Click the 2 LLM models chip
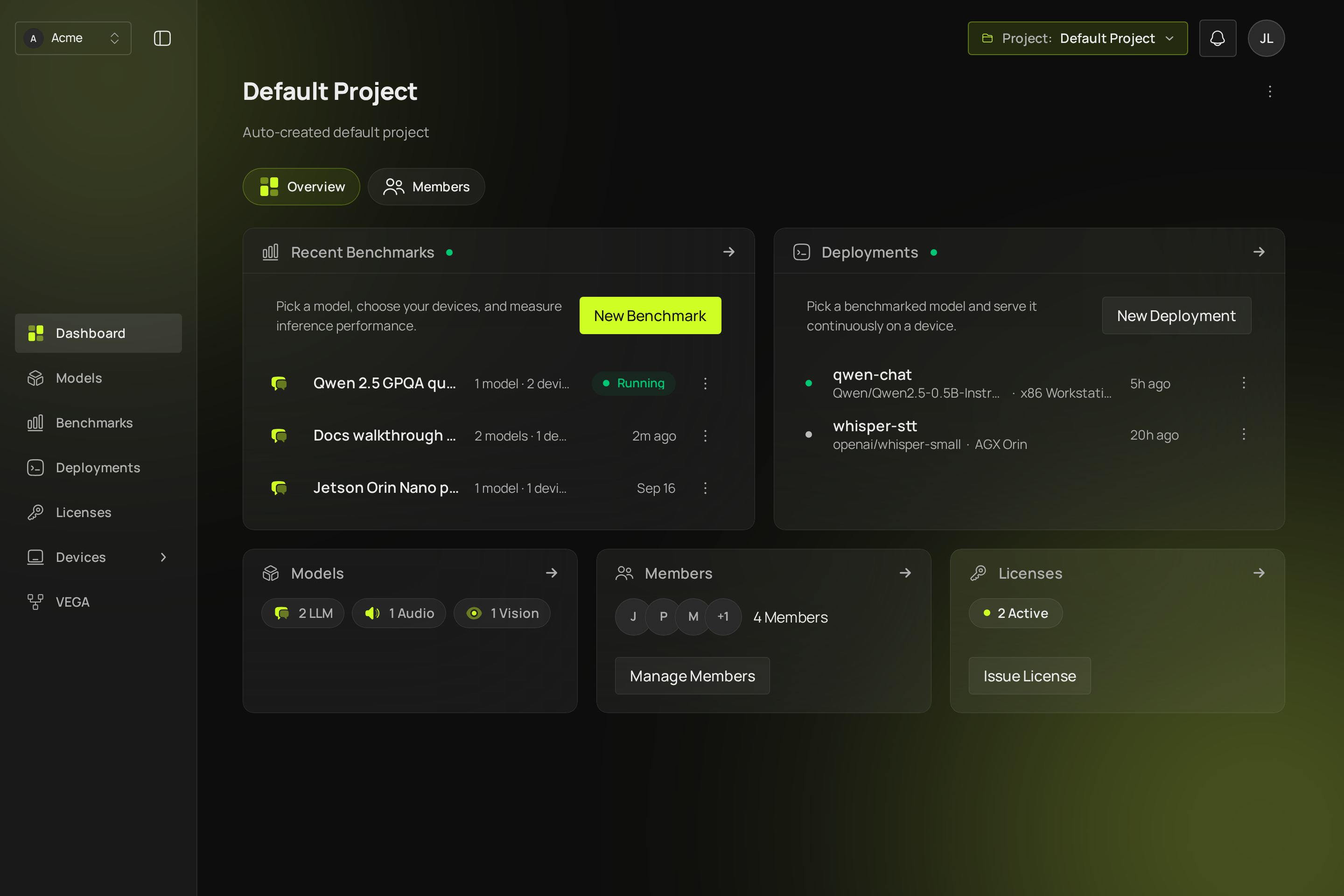The width and height of the screenshot is (1344, 896). pos(303,613)
